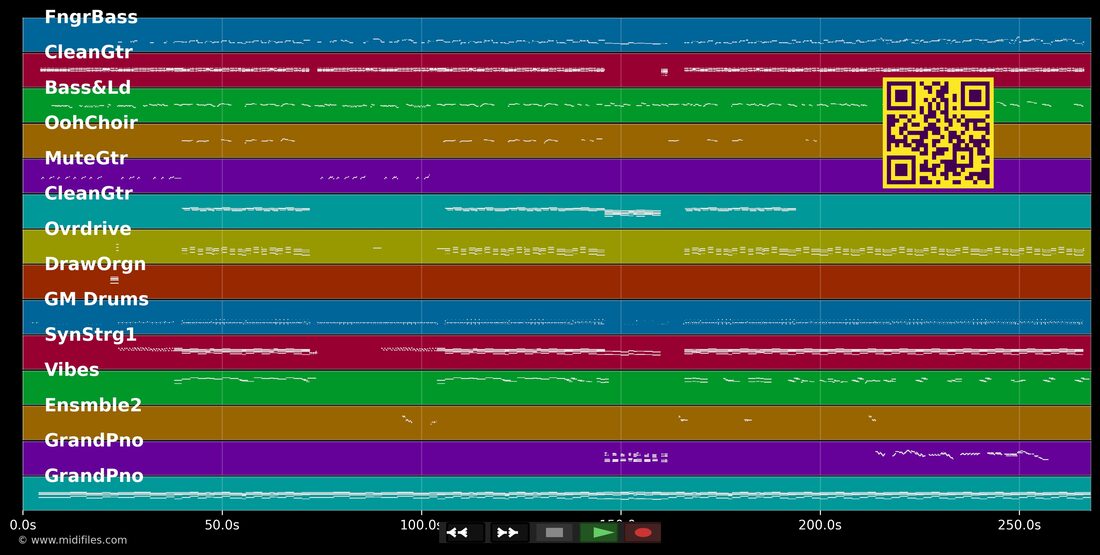Viewport: 1100px width, 555px height.
Task: Start playback with the green play button
Action: pyautogui.click(x=598, y=533)
